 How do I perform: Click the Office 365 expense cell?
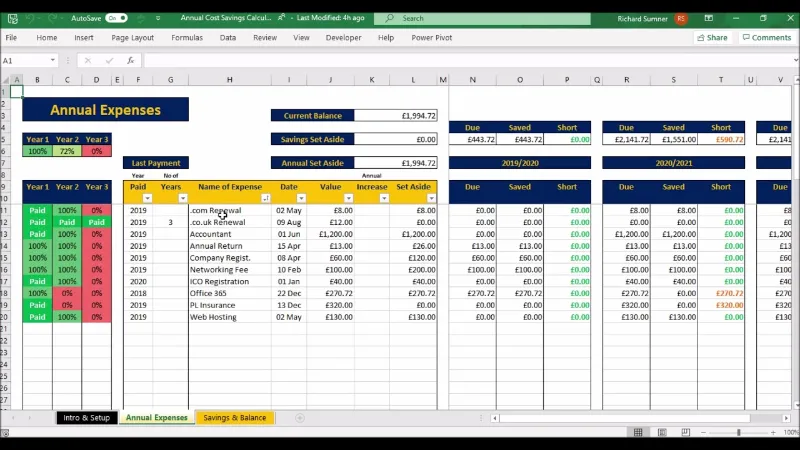[230, 293]
